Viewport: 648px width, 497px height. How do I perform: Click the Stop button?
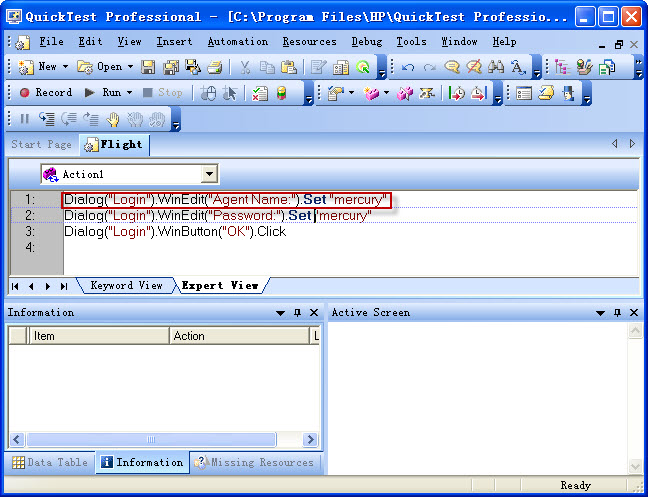click(x=162, y=93)
